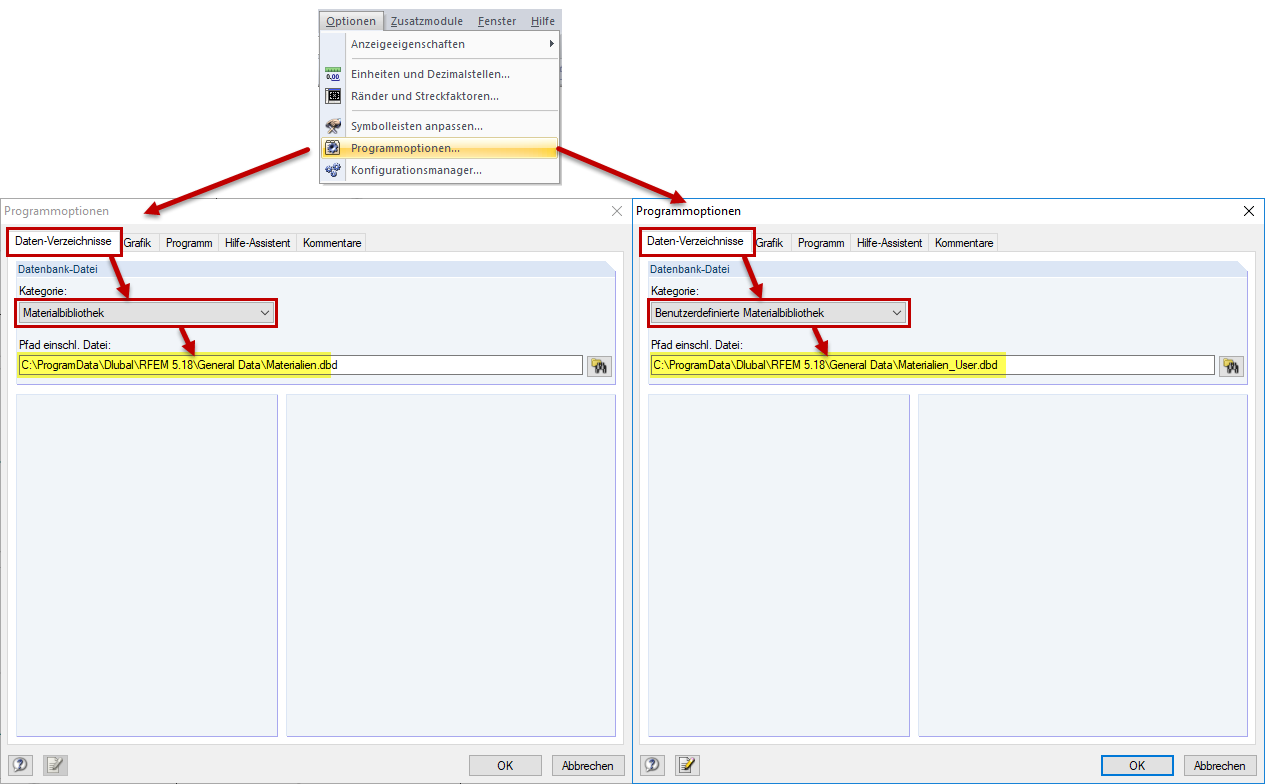Click the Materialien.dbd path field
The image size is (1278, 784).
(x=300, y=365)
